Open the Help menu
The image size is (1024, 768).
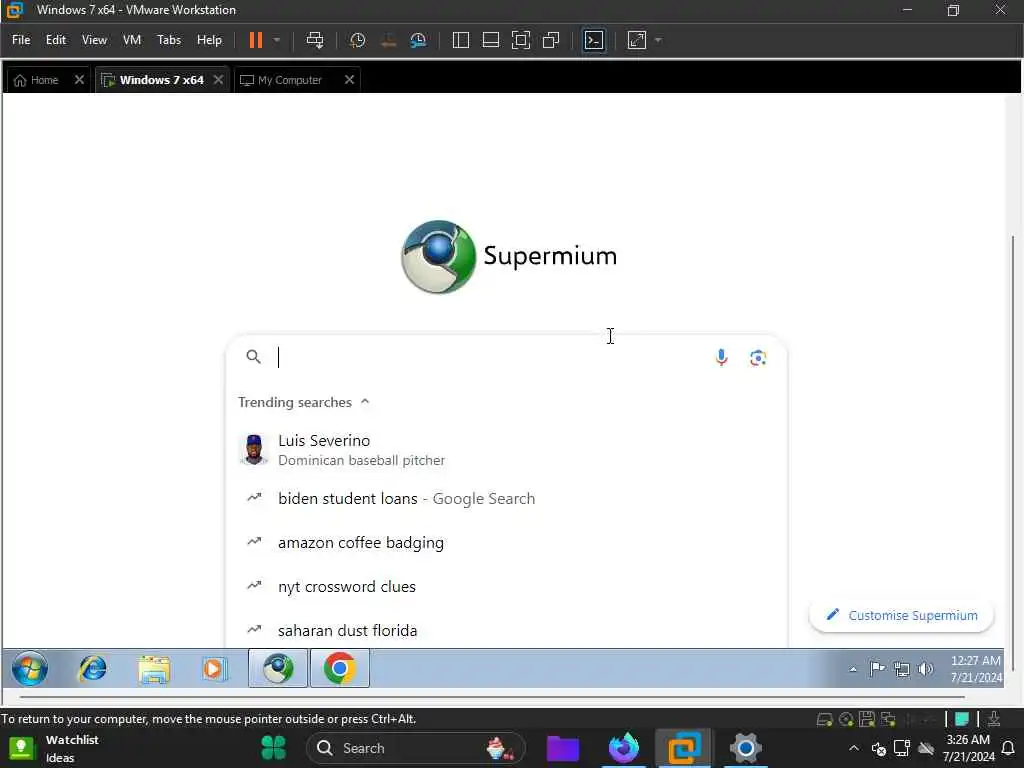[x=209, y=40]
